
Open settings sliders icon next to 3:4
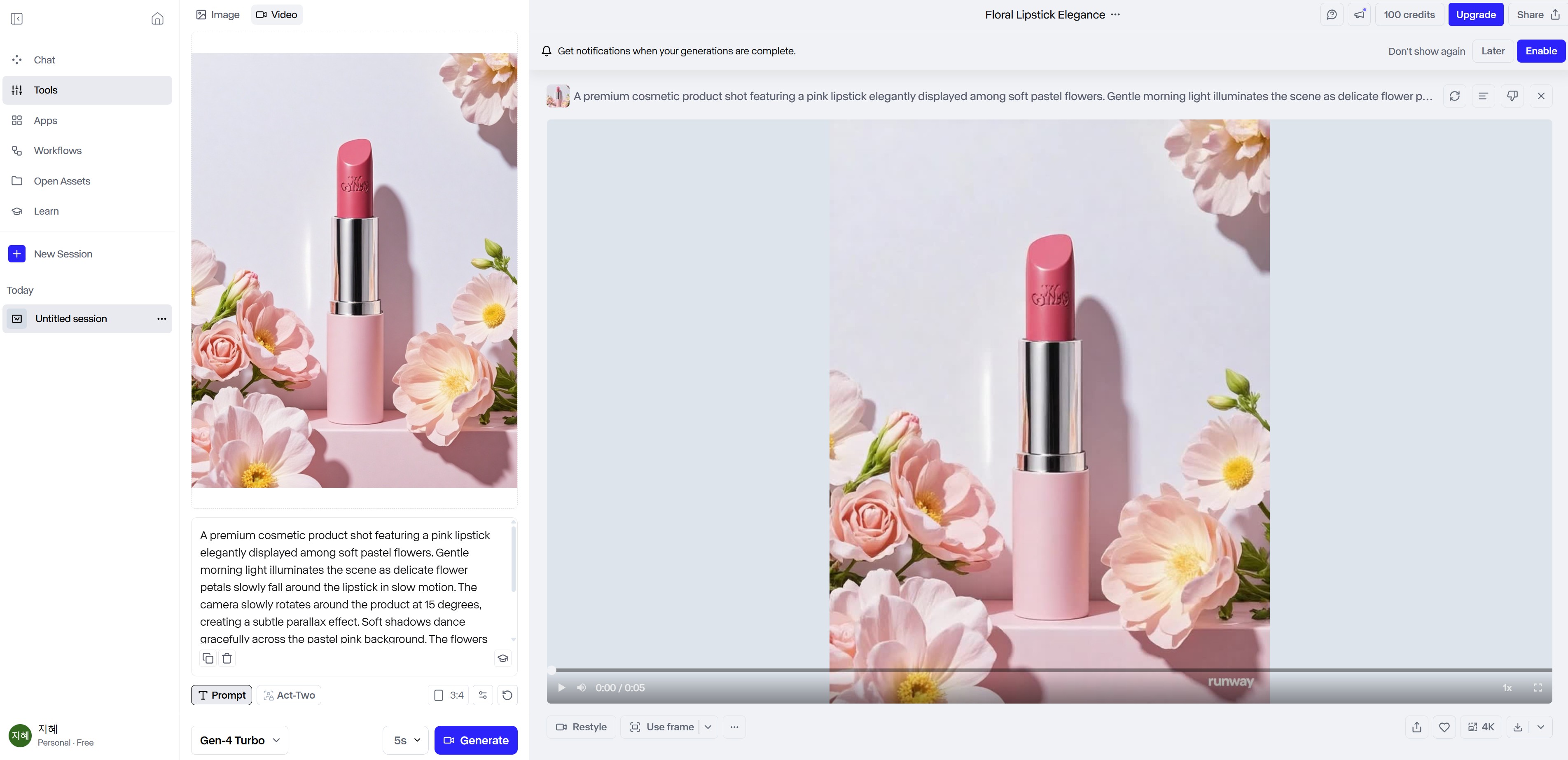[483, 695]
